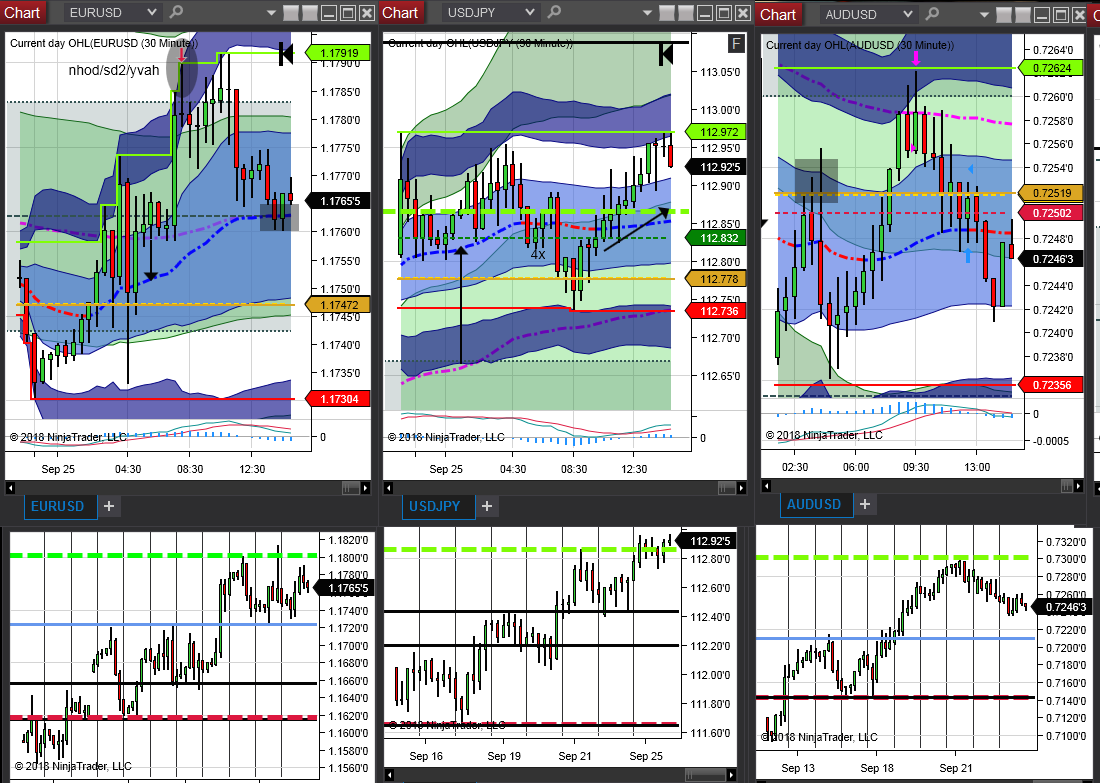Click 'Current day OHL(AUDUSD (30 Minute))' label
The width and height of the screenshot is (1100, 783).
coord(859,46)
